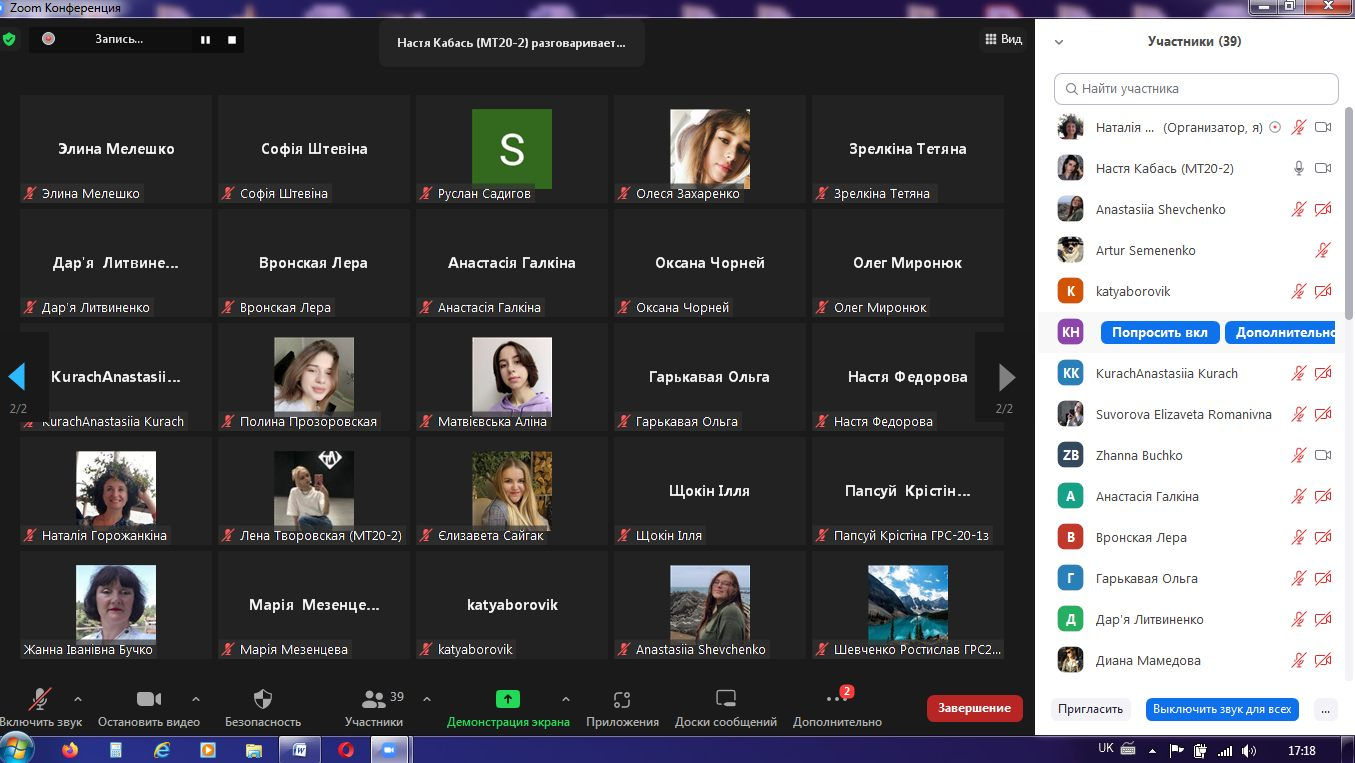Image resolution: width=1355 pixels, height=763 pixels.
Task: Click Олеся Захаренко video tile photo
Action: tap(710, 149)
